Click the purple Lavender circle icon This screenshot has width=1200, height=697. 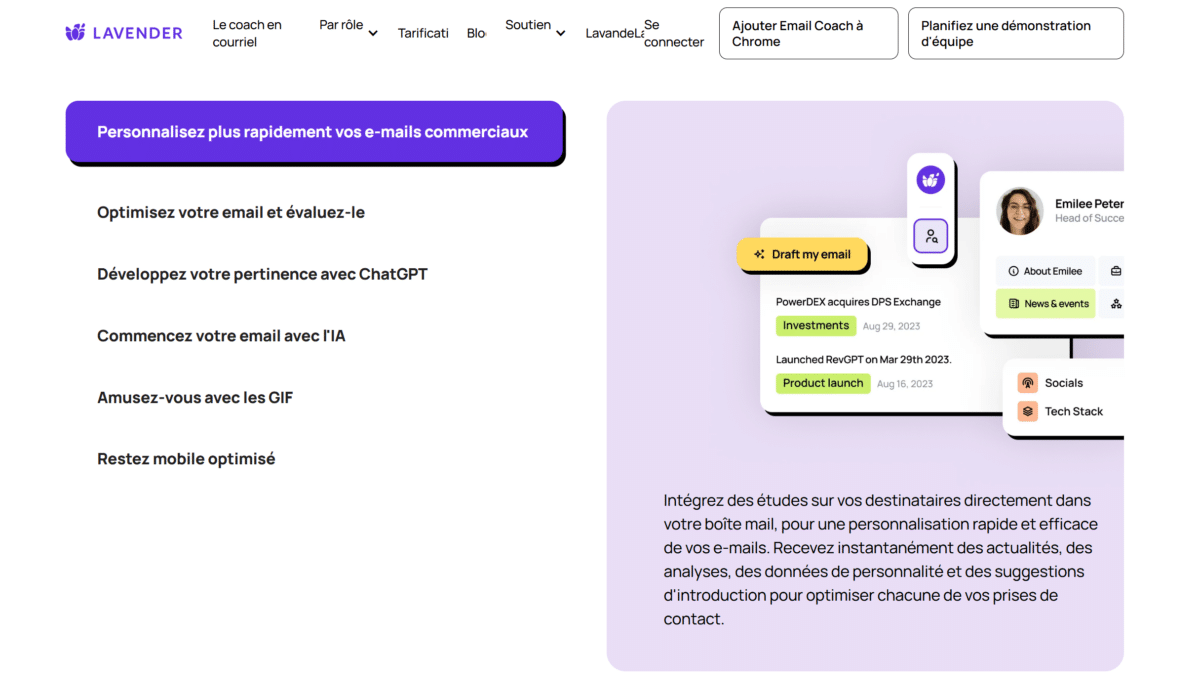[x=931, y=180]
